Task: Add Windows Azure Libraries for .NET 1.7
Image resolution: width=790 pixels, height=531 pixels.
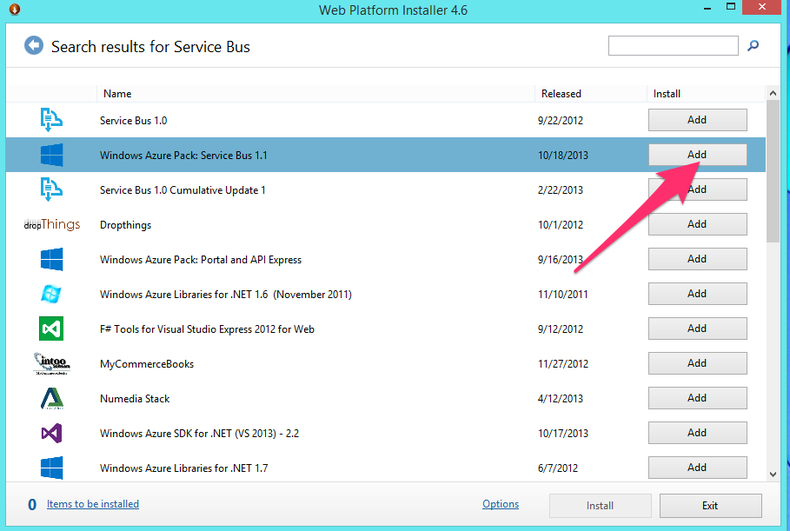Action: 697,468
